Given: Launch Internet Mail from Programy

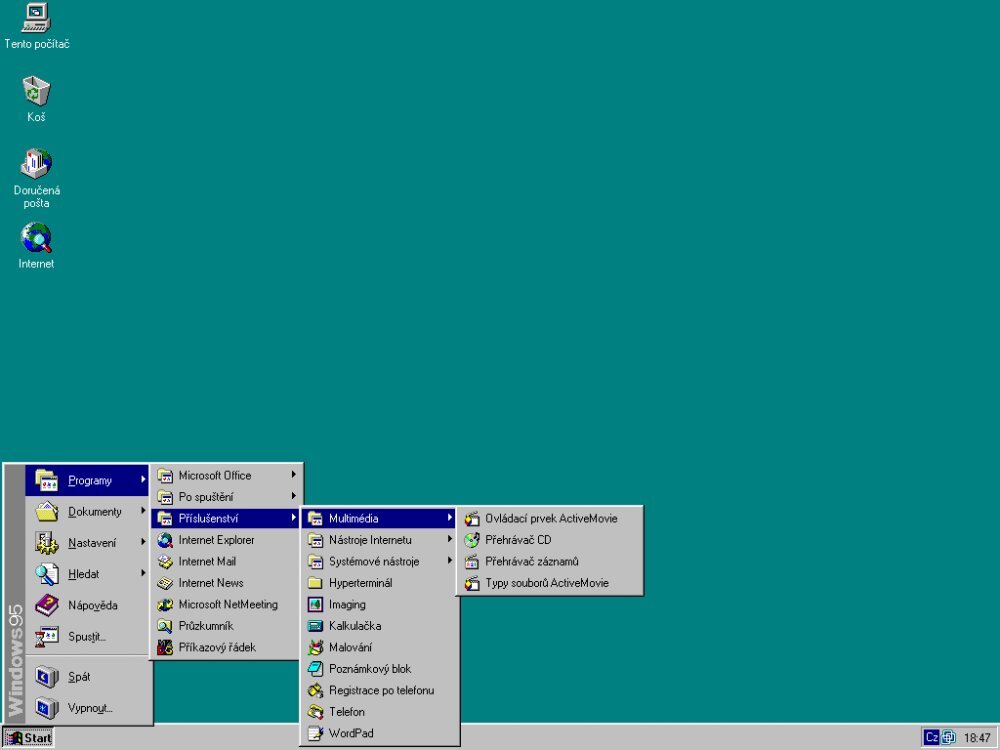Looking at the screenshot, I should click(226, 561).
